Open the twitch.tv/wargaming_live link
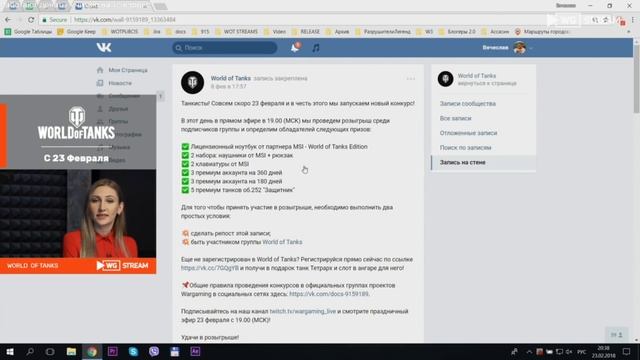The width and height of the screenshot is (640, 360). tap(303, 311)
